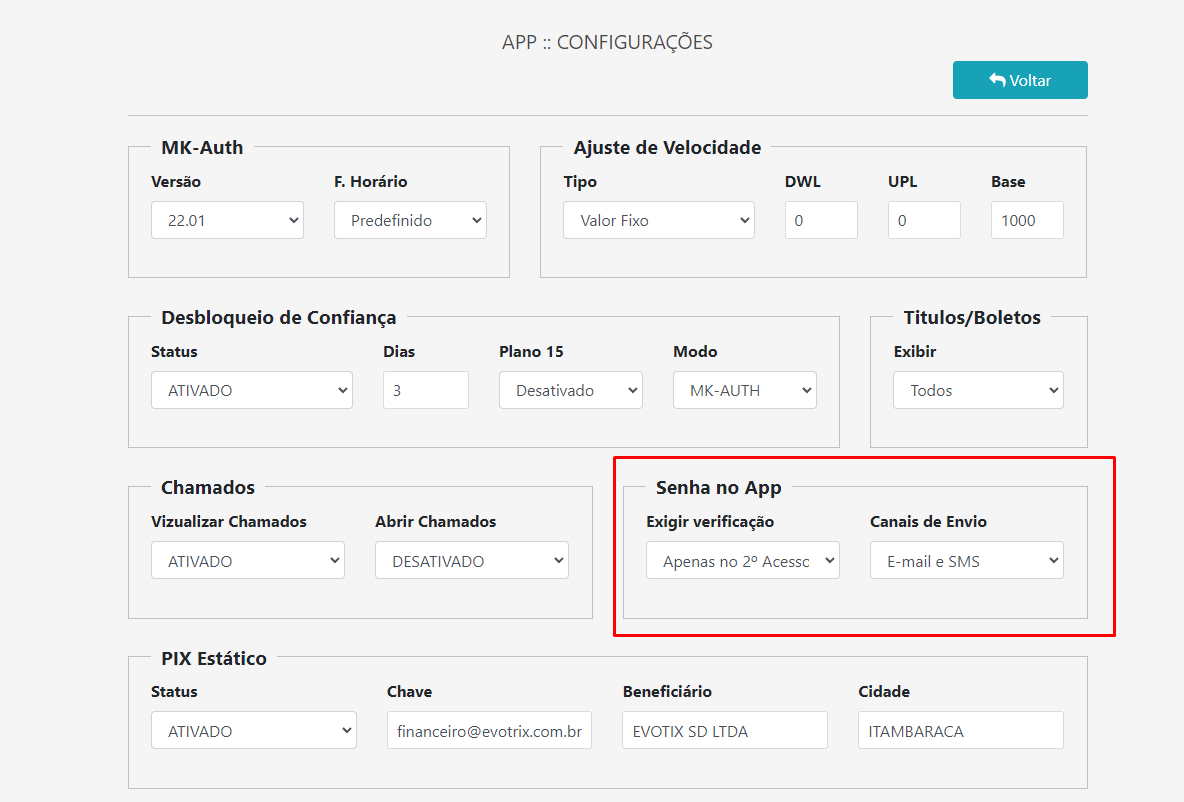The height and width of the screenshot is (802, 1184).
Task: Open the F. Horário dropdown set to Predefinido
Action: 410,220
